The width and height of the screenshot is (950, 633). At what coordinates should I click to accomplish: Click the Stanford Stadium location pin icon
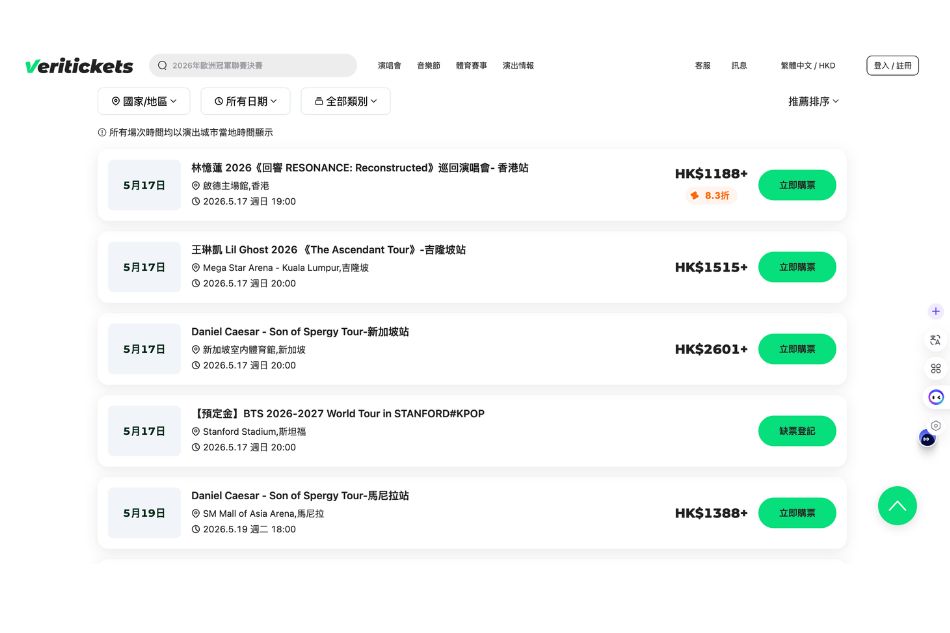coord(196,431)
